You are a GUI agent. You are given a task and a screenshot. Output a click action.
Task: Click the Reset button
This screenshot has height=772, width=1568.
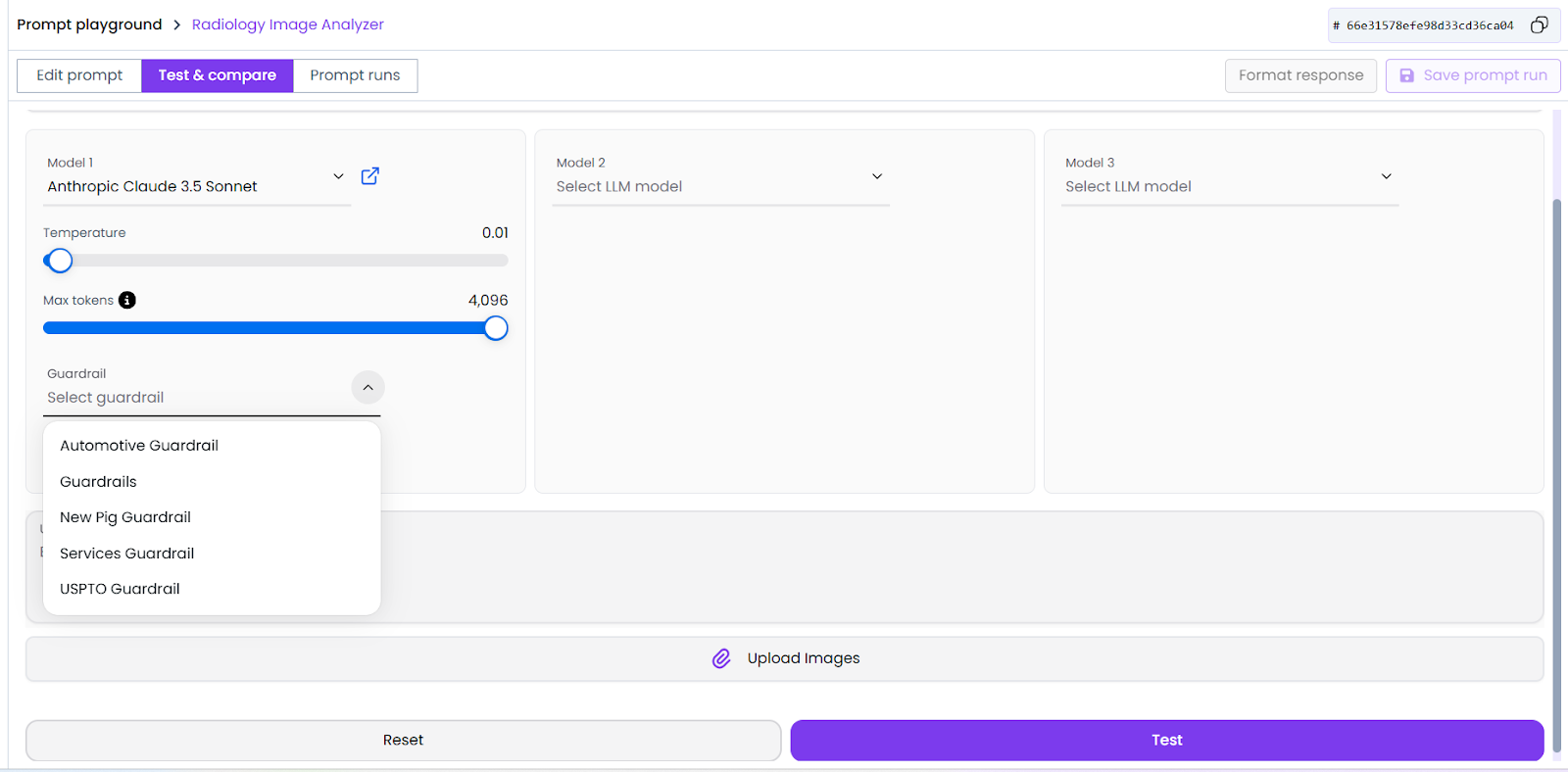pos(403,741)
